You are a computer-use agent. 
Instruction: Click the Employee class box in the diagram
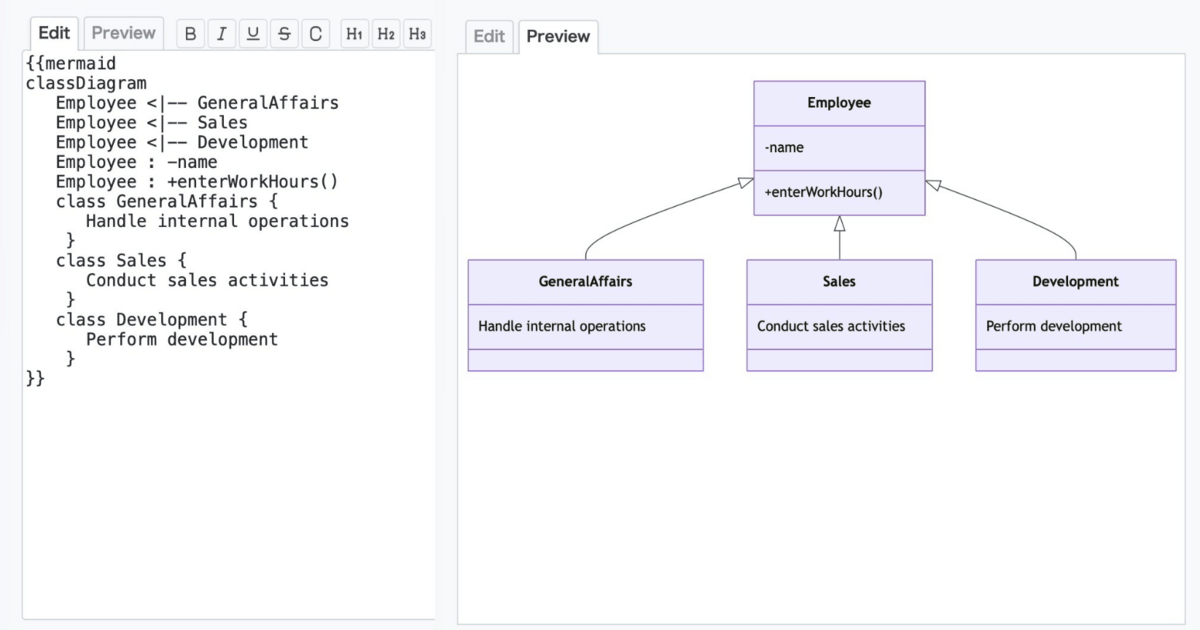click(839, 103)
